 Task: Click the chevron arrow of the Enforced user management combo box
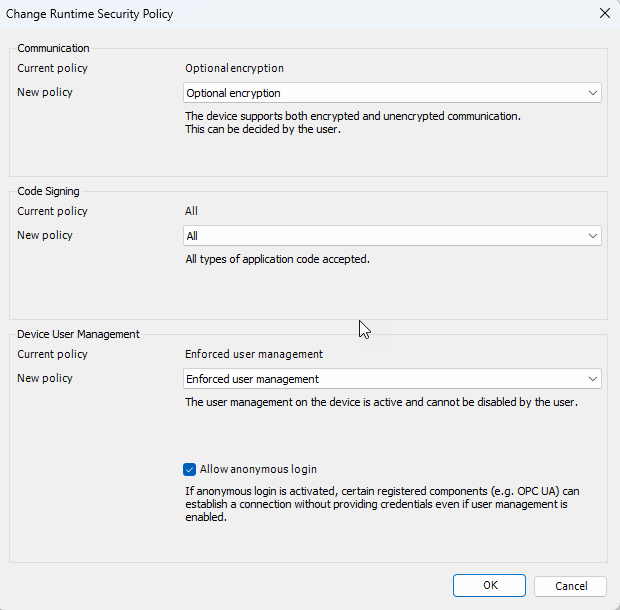pos(593,379)
